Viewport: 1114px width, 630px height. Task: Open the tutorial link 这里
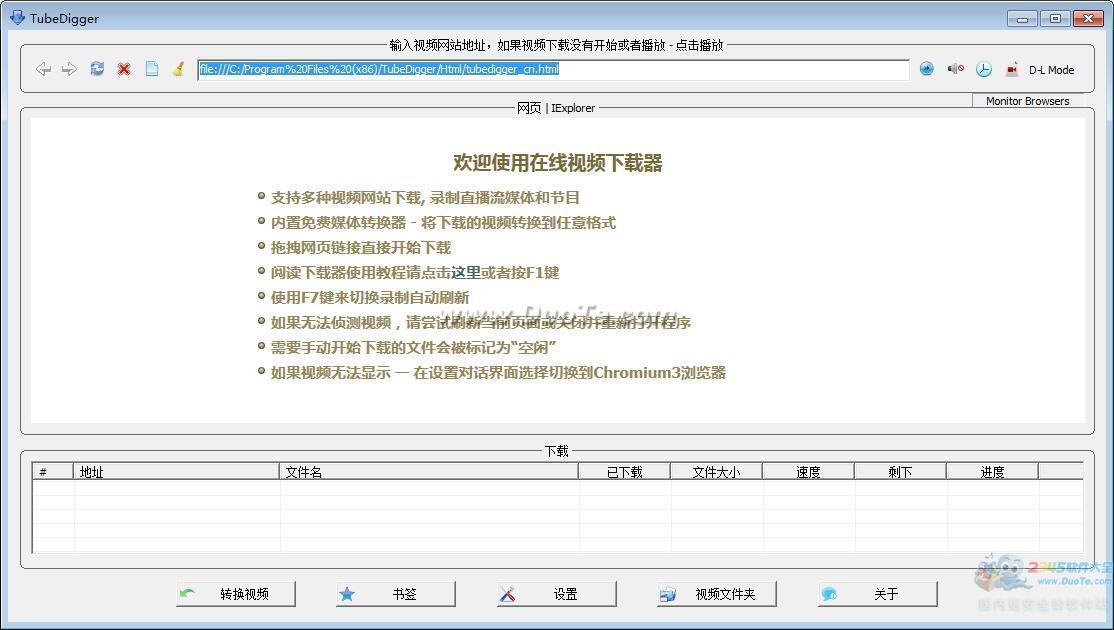coord(465,272)
